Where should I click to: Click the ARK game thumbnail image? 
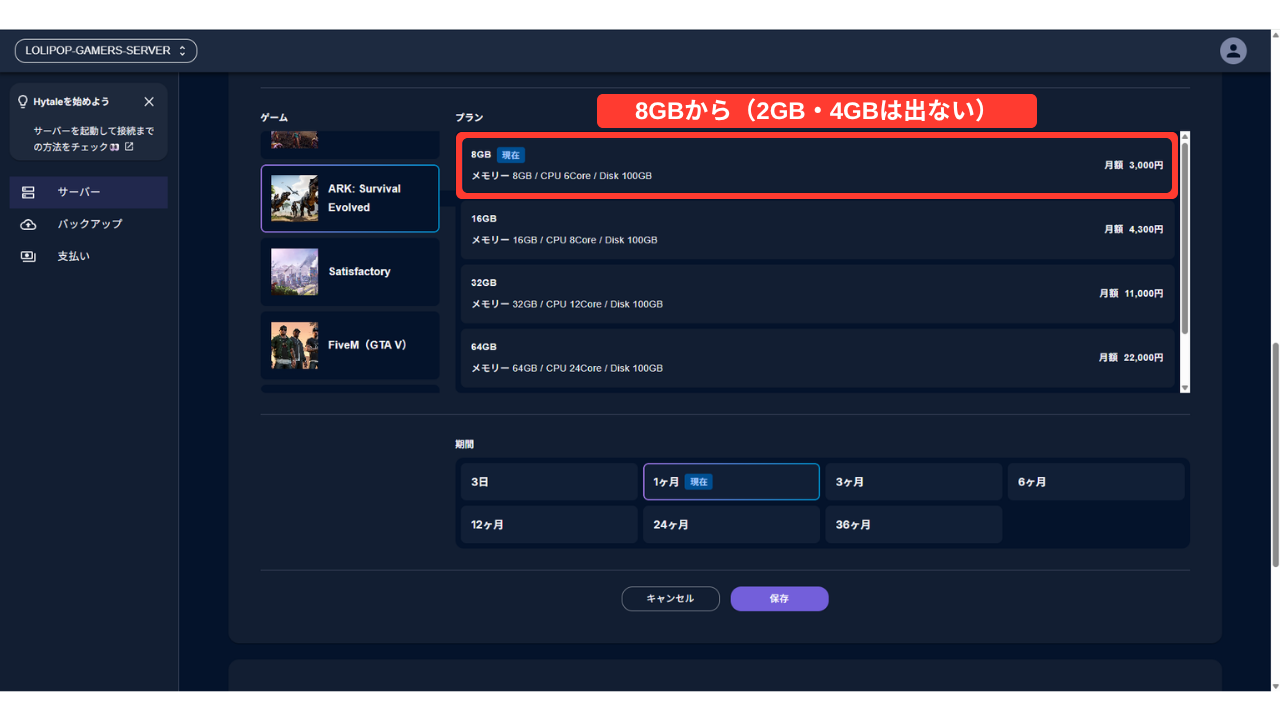click(x=294, y=198)
